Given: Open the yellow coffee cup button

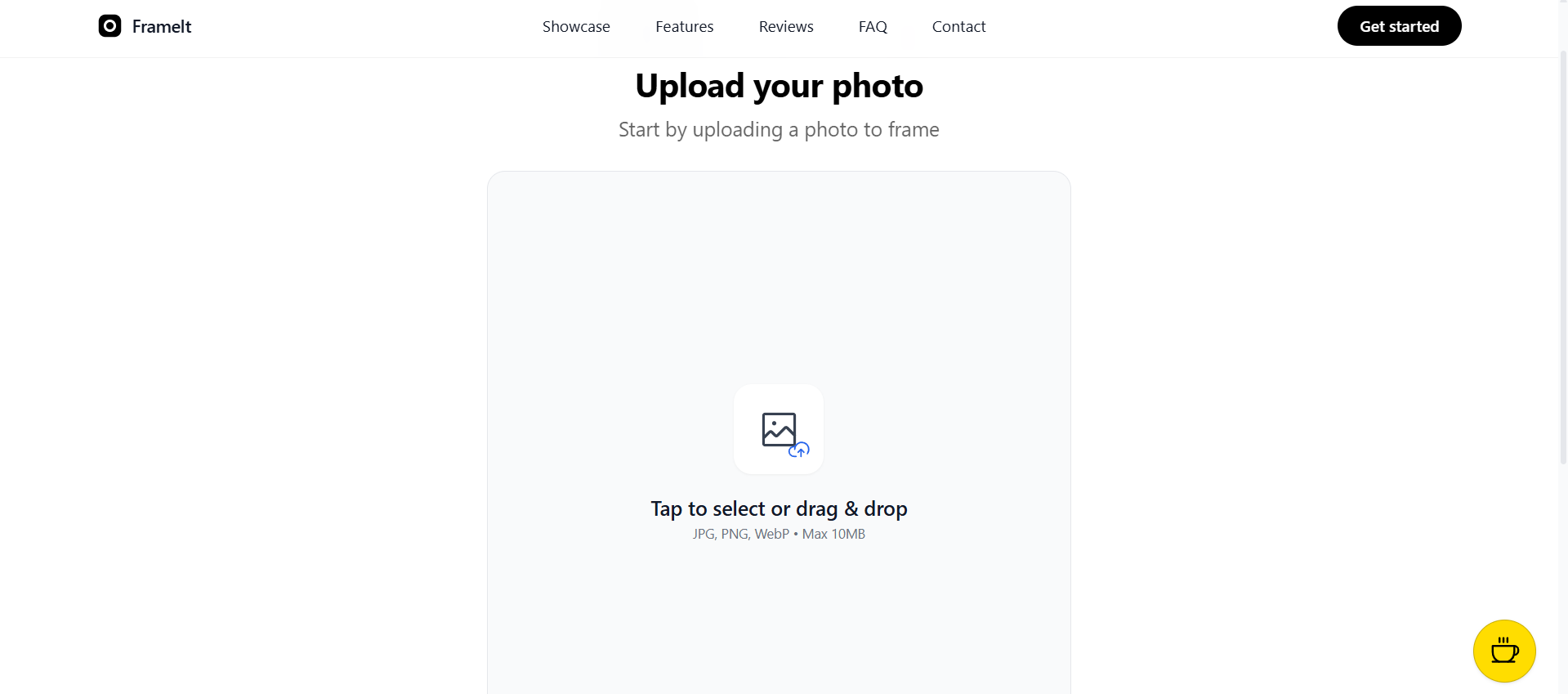Looking at the screenshot, I should [x=1504, y=651].
